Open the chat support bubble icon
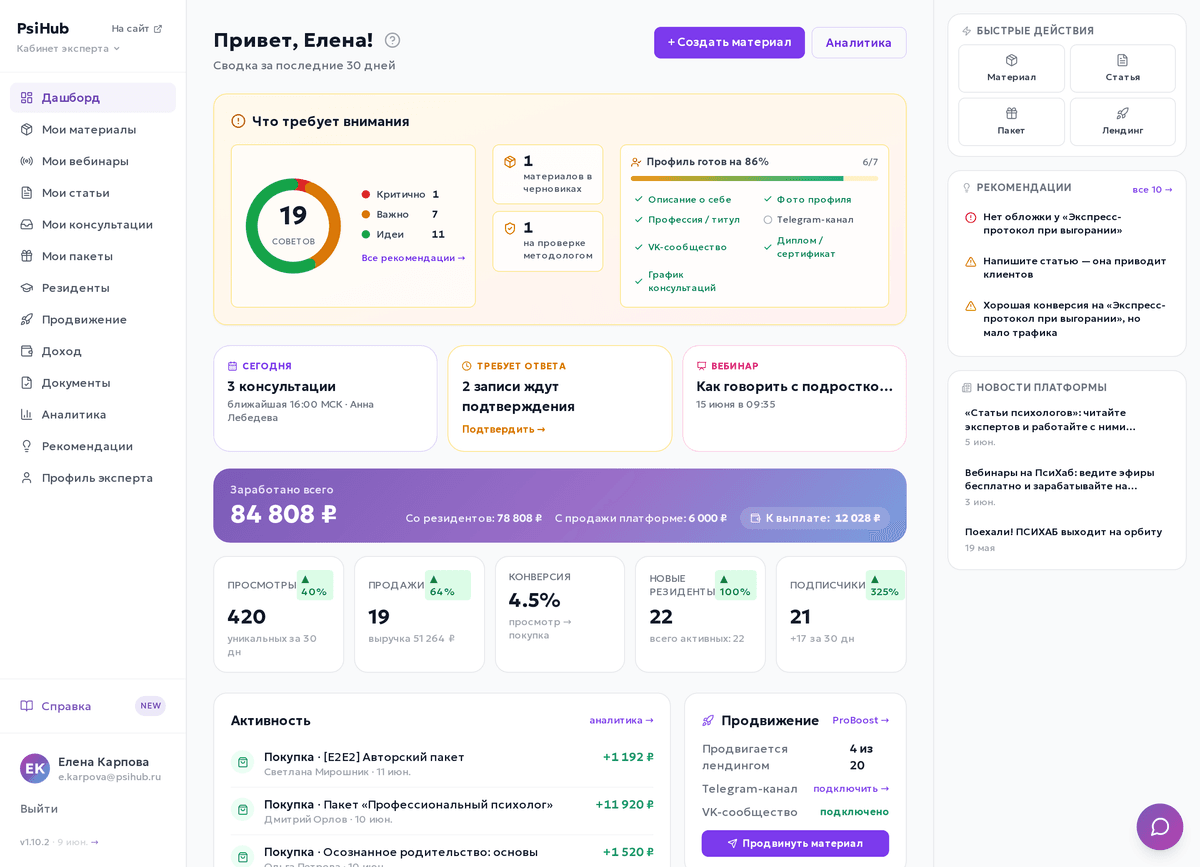The height and width of the screenshot is (867, 1200). tap(1160, 827)
